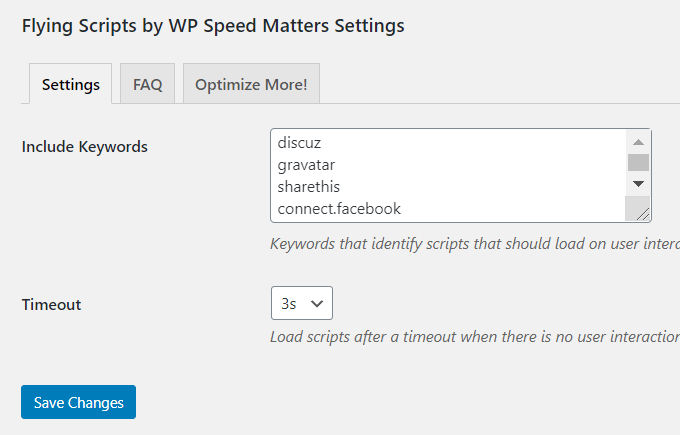Click the 'discuz' keyword line
This screenshot has height=435, width=680.
tap(299, 143)
